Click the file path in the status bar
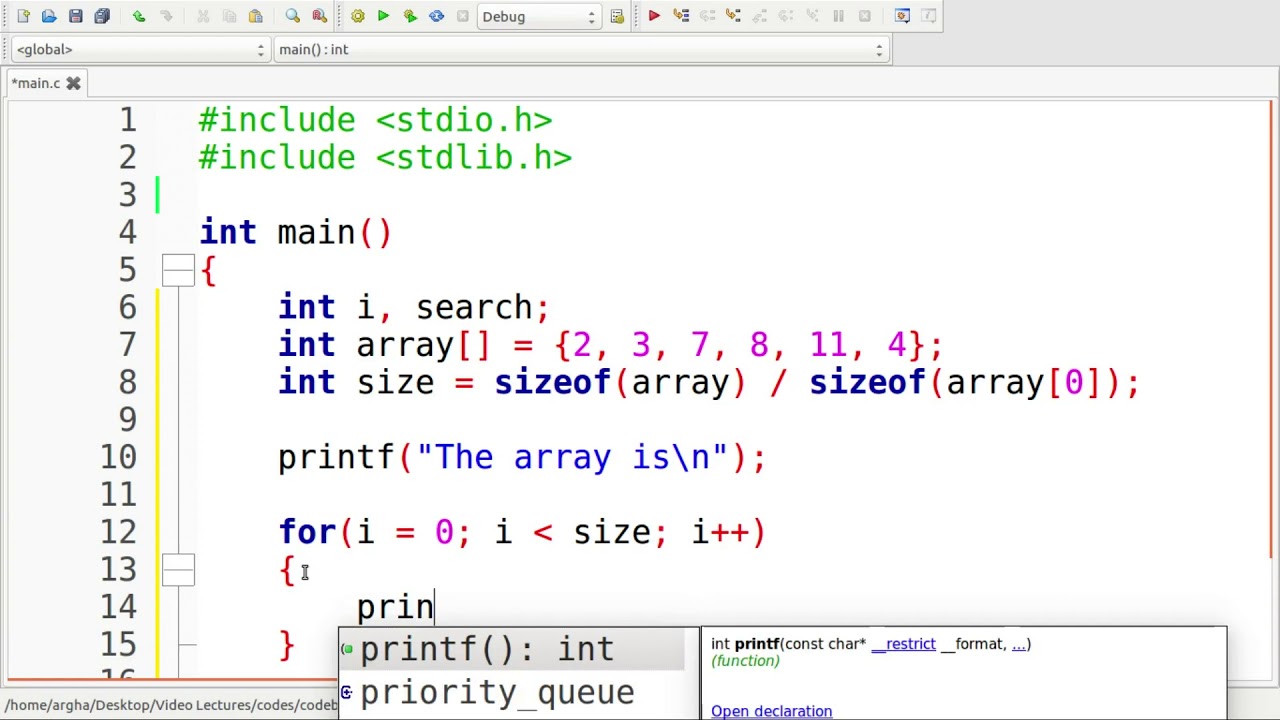This screenshot has height=720, width=1280. (171, 705)
